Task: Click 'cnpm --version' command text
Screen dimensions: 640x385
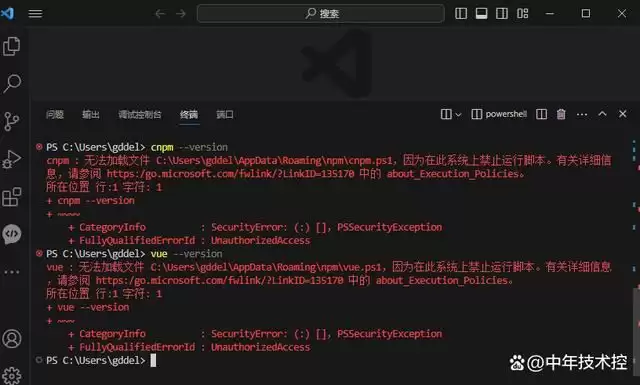Action: click(189, 147)
